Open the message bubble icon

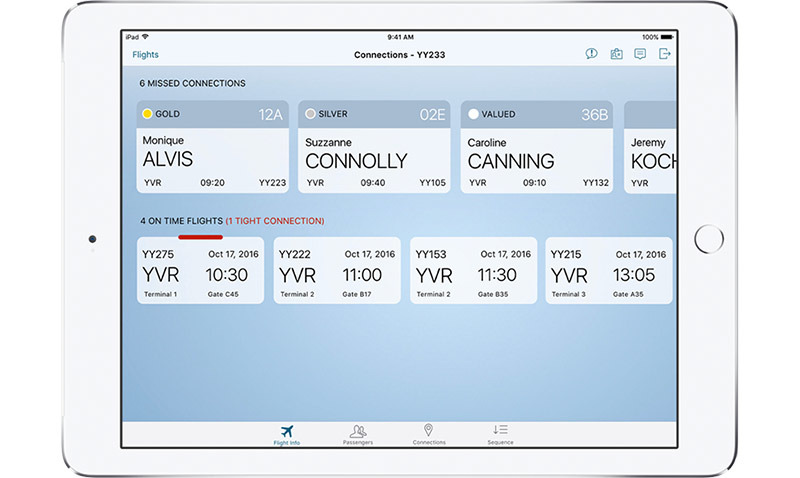tap(640, 54)
